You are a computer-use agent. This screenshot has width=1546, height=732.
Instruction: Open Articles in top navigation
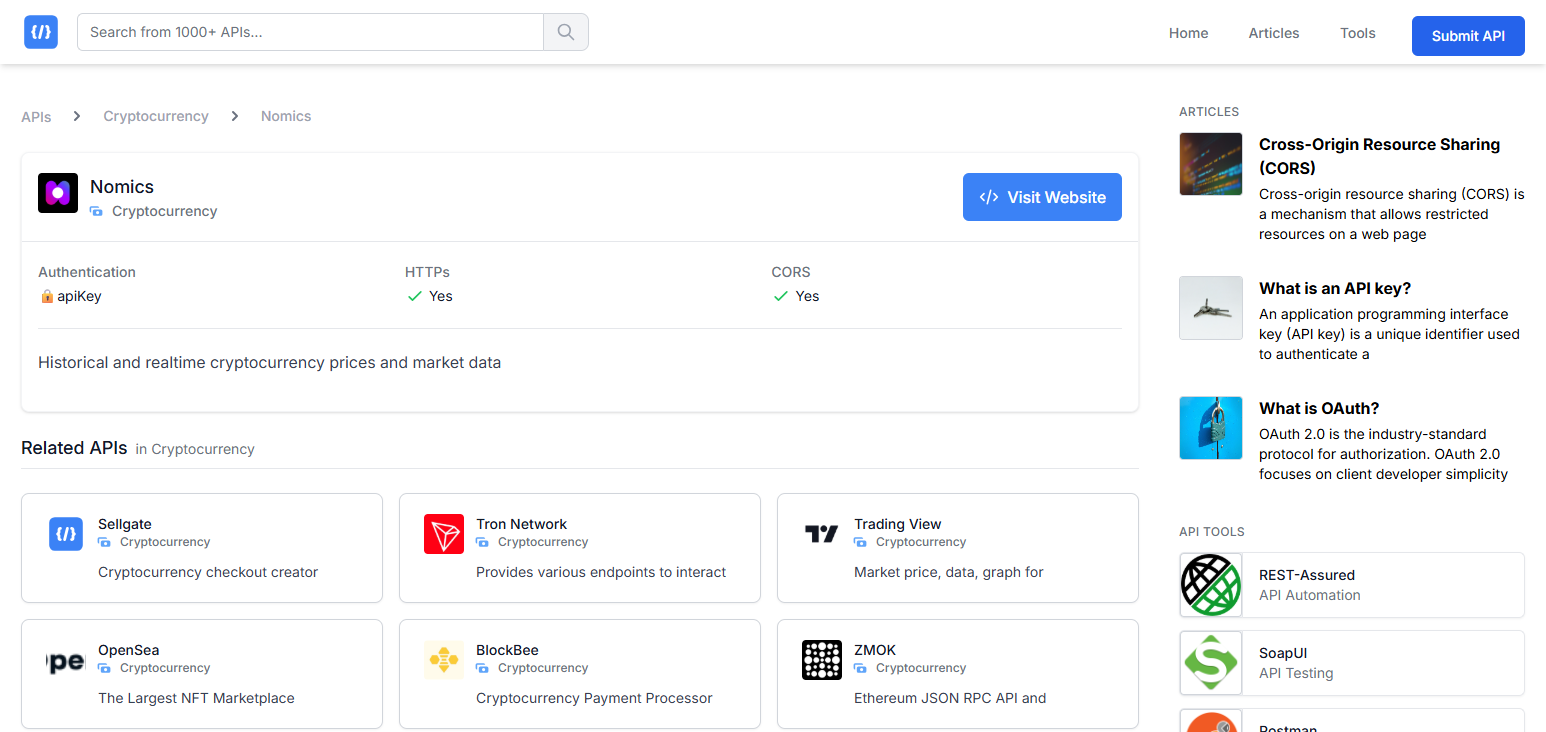click(x=1274, y=33)
